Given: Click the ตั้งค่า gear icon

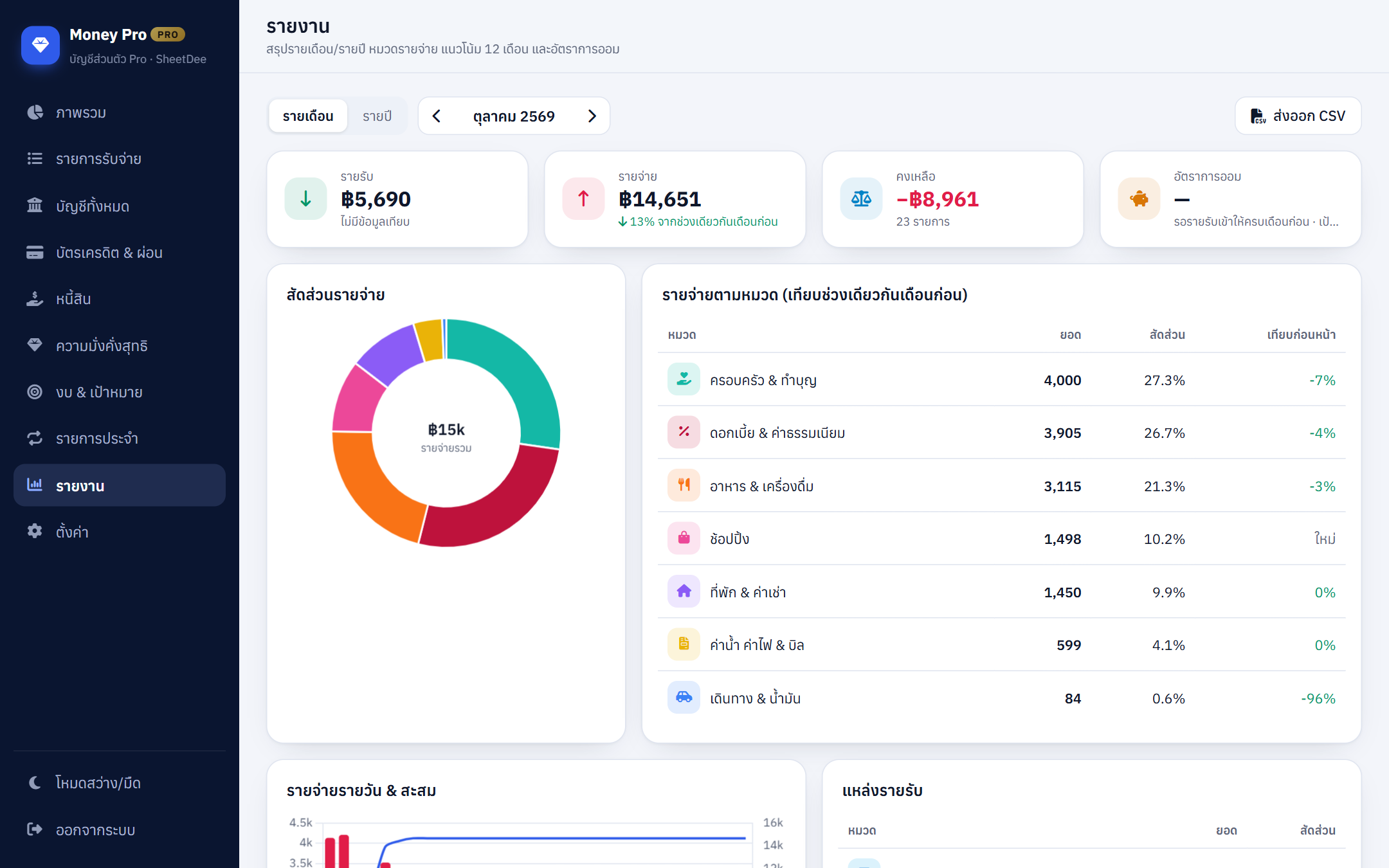Looking at the screenshot, I should tap(35, 531).
